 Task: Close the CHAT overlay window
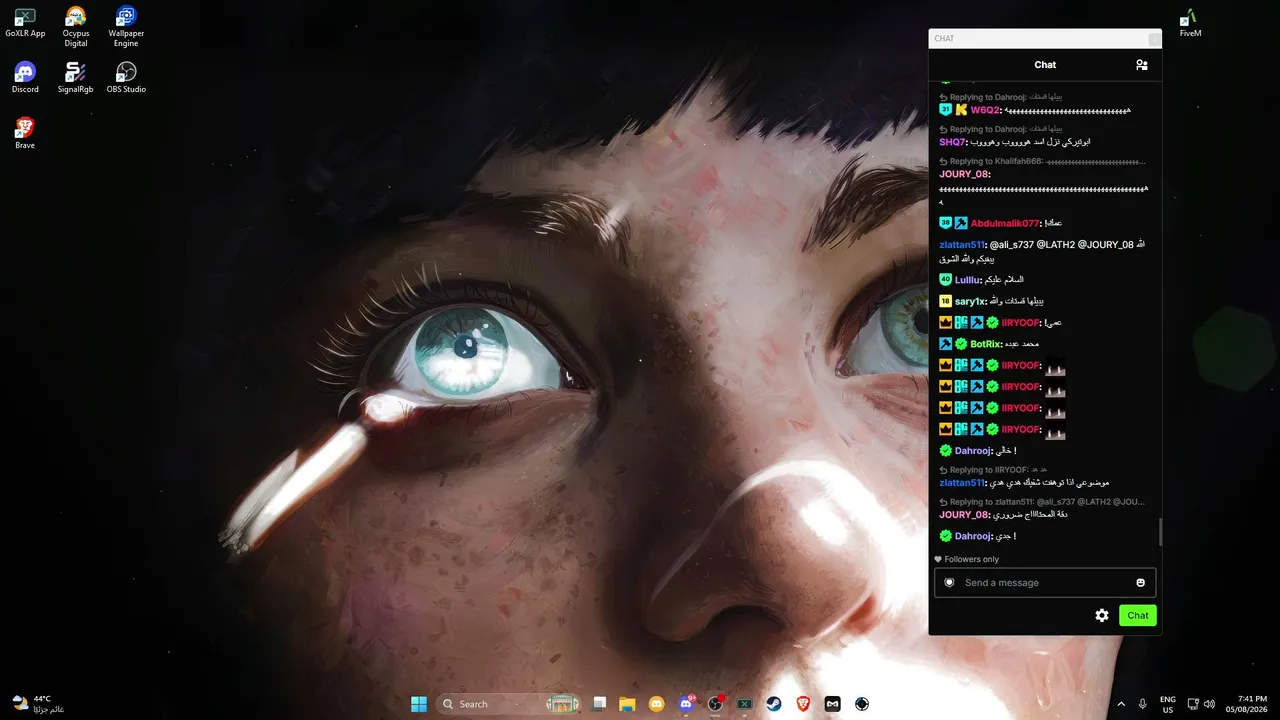click(x=1155, y=39)
